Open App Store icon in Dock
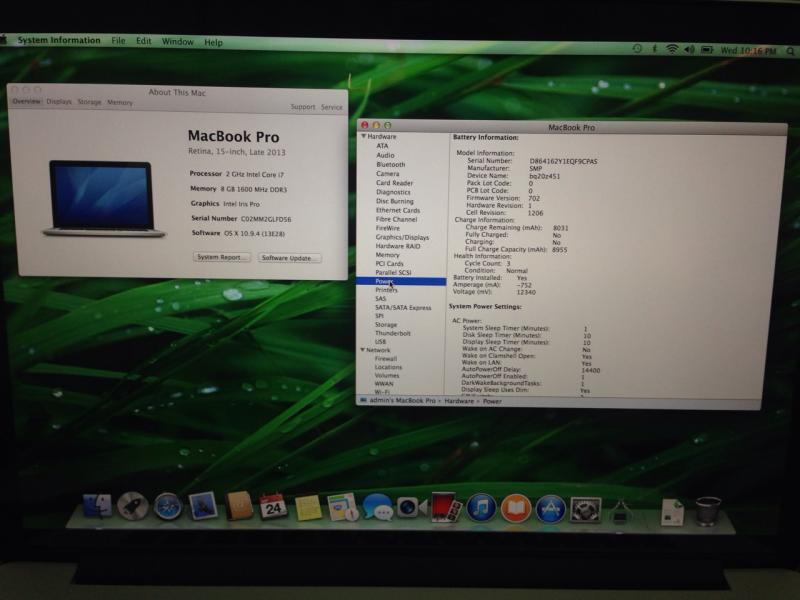Viewport: 800px width, 600px height. [550, 509]
